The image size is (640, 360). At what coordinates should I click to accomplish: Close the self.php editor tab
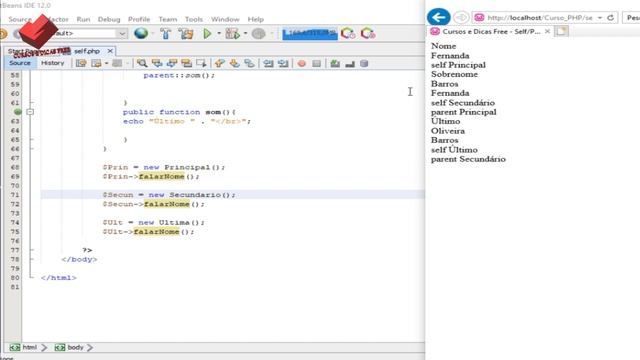click(110, 51)
